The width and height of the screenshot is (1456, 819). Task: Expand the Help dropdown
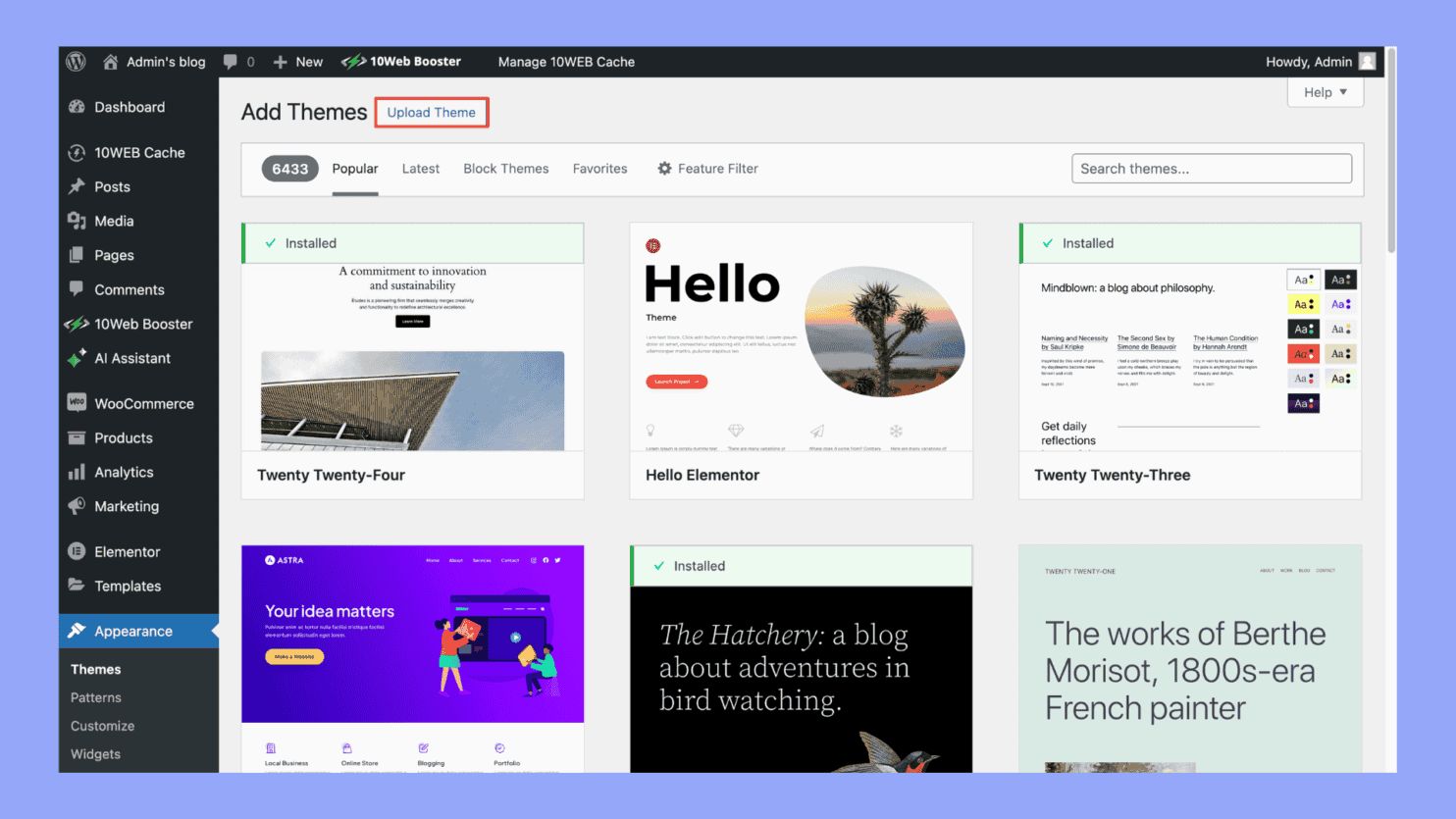[x=1326, y=92]
